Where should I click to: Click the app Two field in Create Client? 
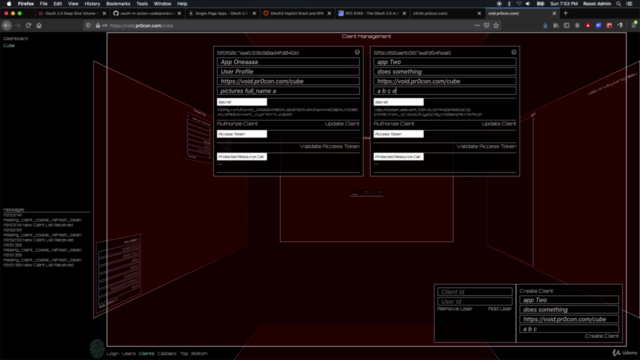569,300
